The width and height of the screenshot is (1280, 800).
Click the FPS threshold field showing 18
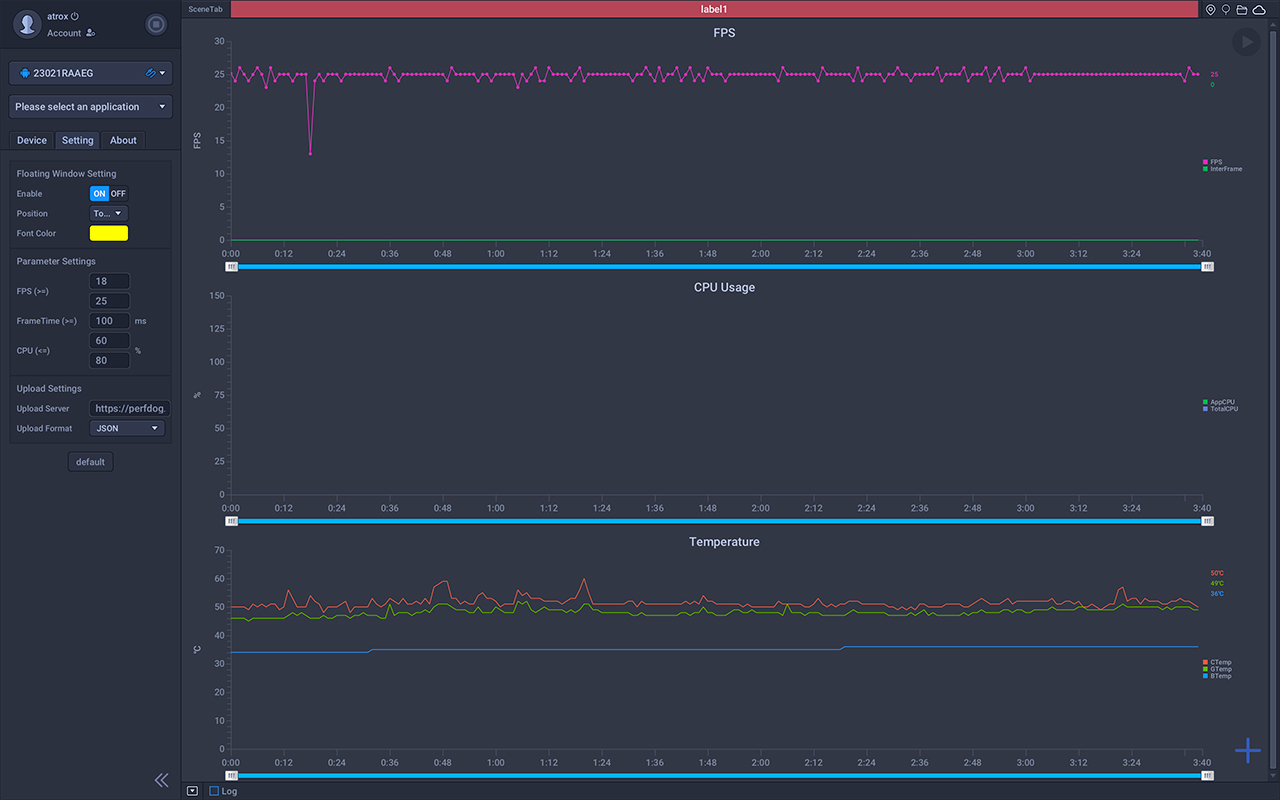(110, 281)
